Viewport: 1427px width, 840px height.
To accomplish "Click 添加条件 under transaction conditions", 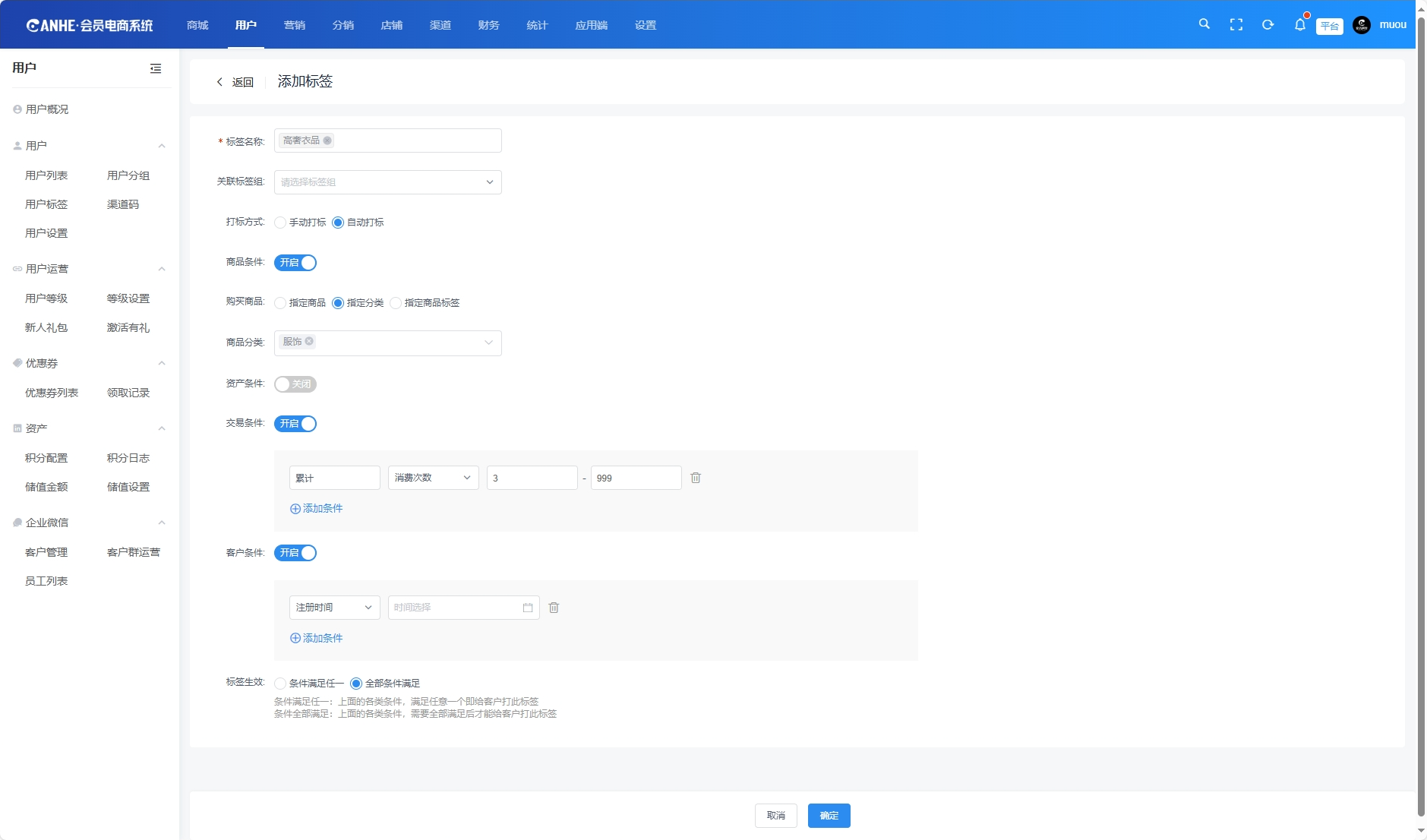I will [x=317, y=509].
